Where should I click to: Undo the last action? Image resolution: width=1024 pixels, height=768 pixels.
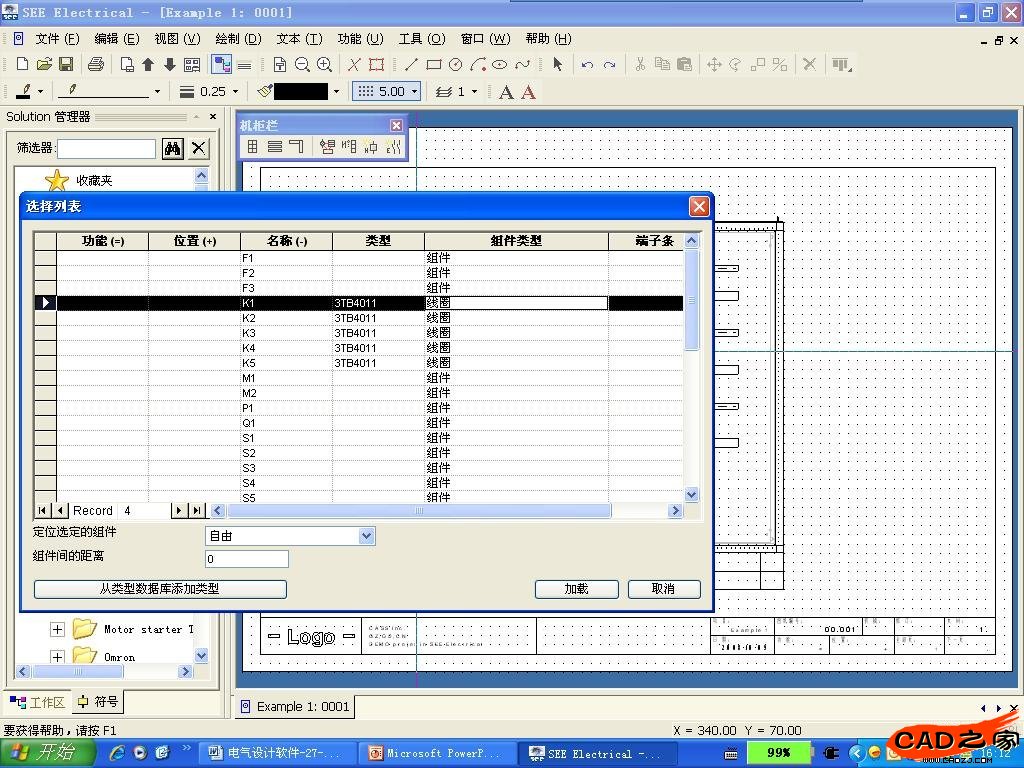(588, 64)
